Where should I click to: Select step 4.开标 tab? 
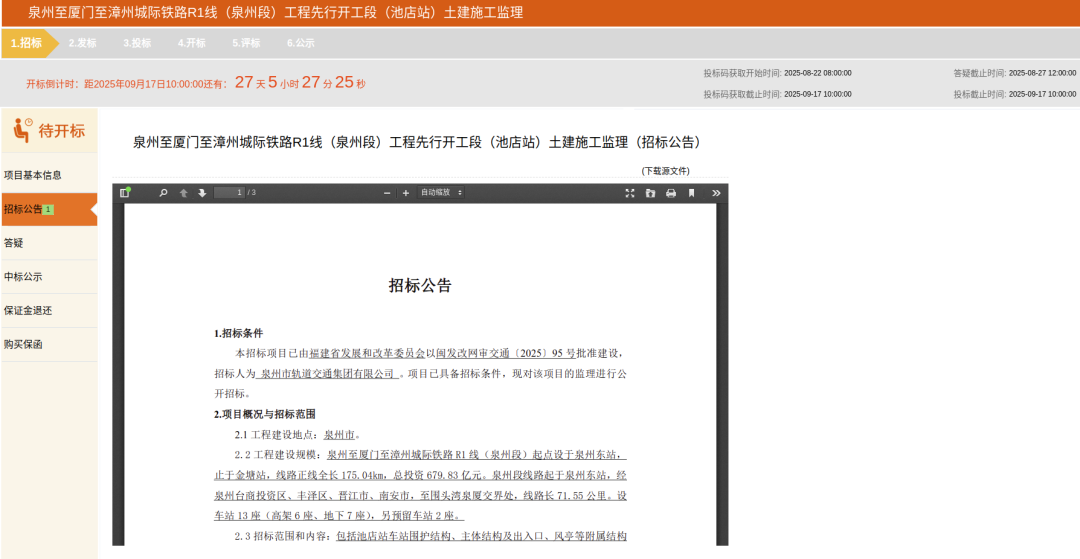click(x=191, y=43)
